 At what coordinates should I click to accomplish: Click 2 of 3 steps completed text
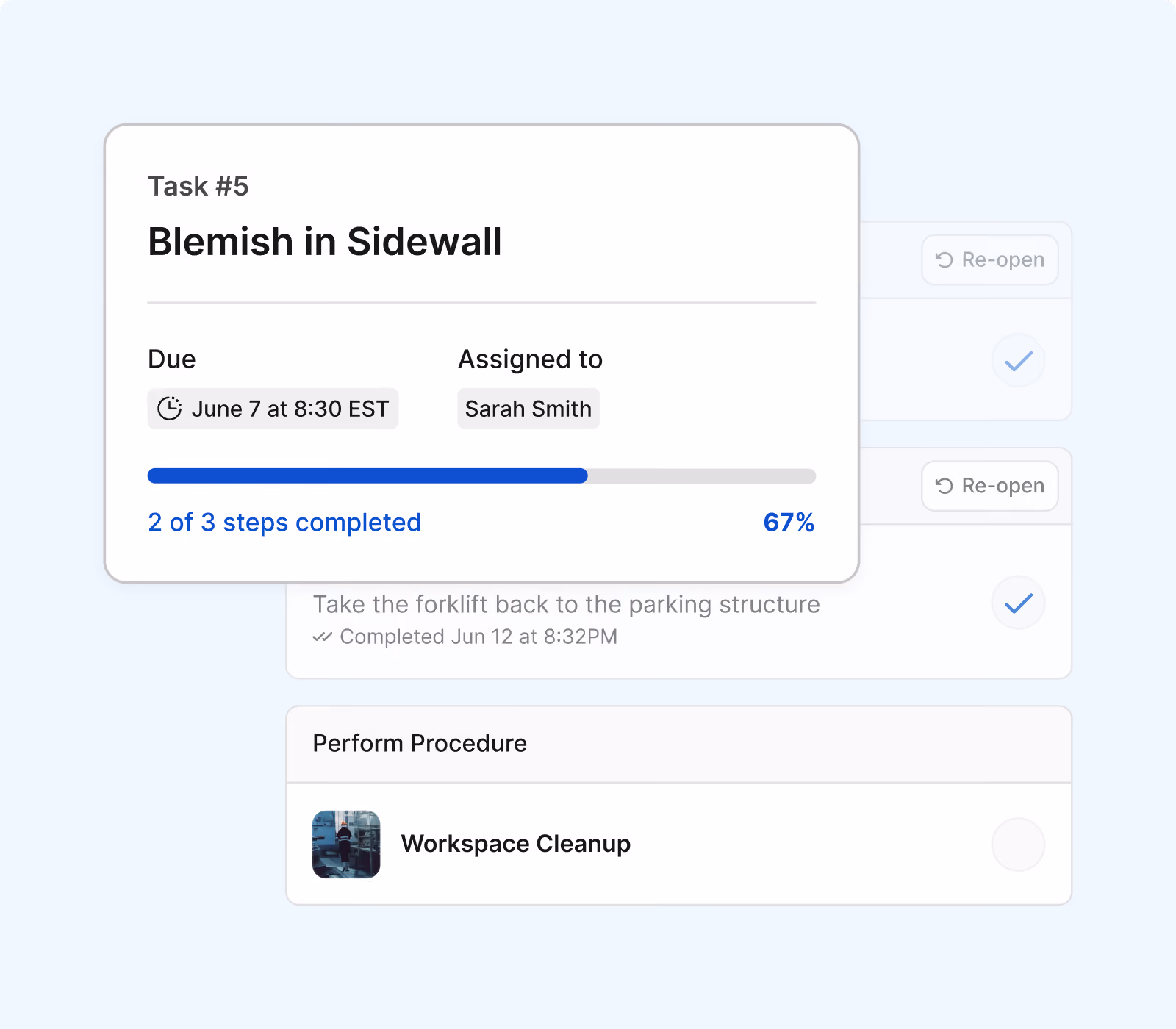point(284,523)
